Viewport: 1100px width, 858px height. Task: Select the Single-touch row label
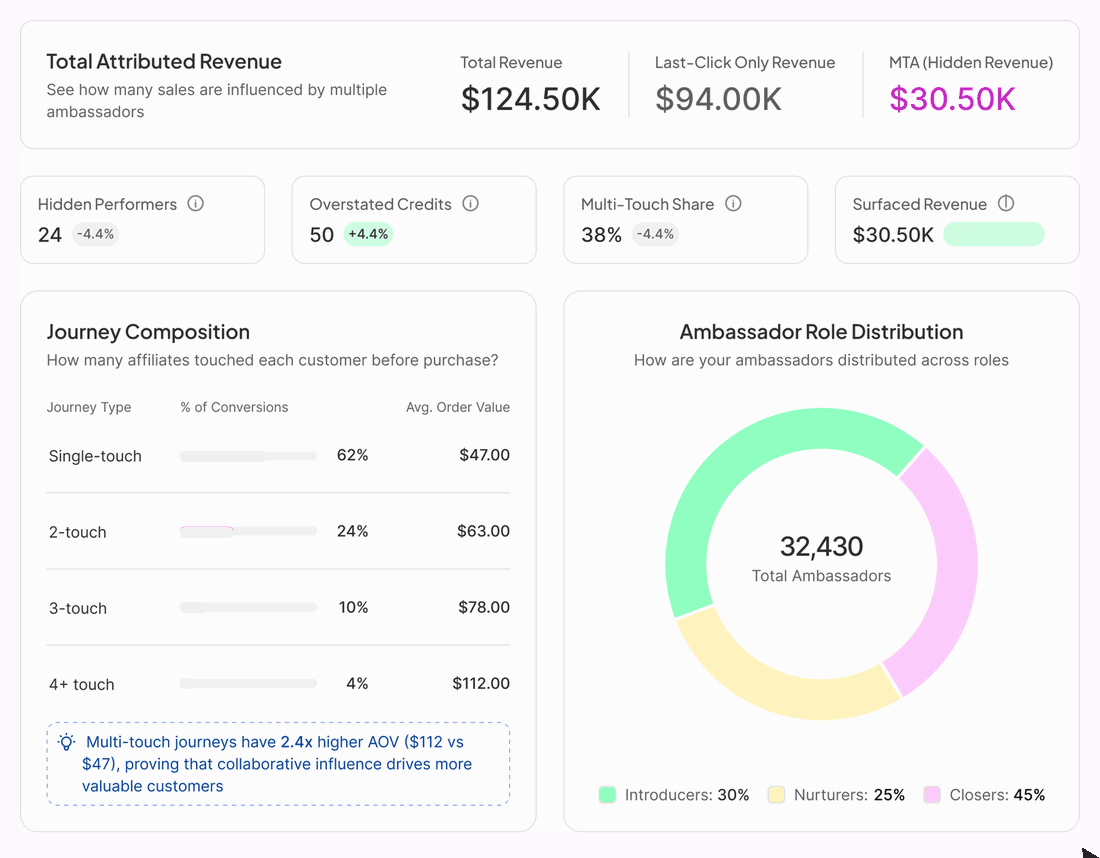[x=95, y=456]
